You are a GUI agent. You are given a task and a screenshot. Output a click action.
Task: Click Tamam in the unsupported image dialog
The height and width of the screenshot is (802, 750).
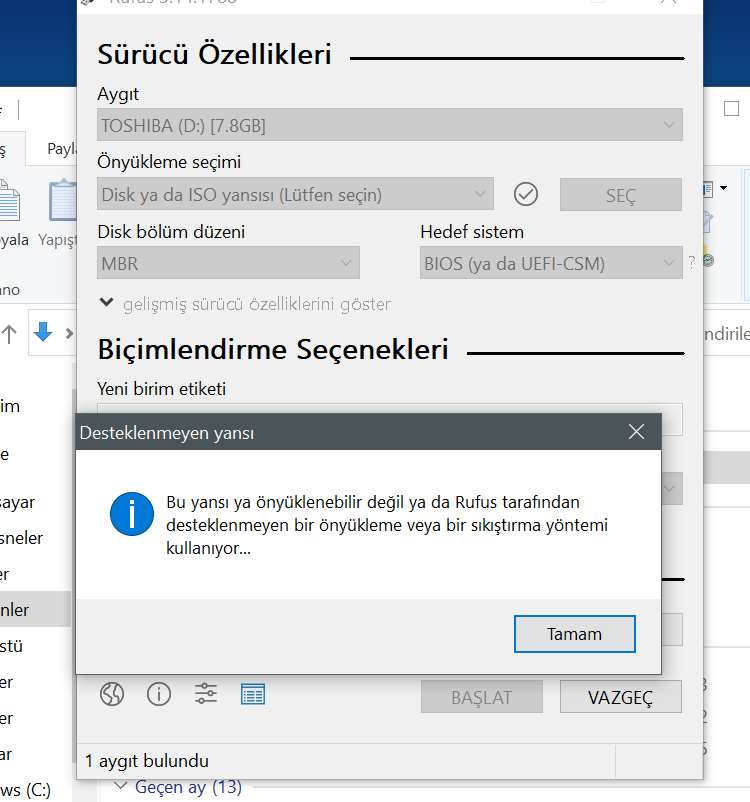point(575,634)
